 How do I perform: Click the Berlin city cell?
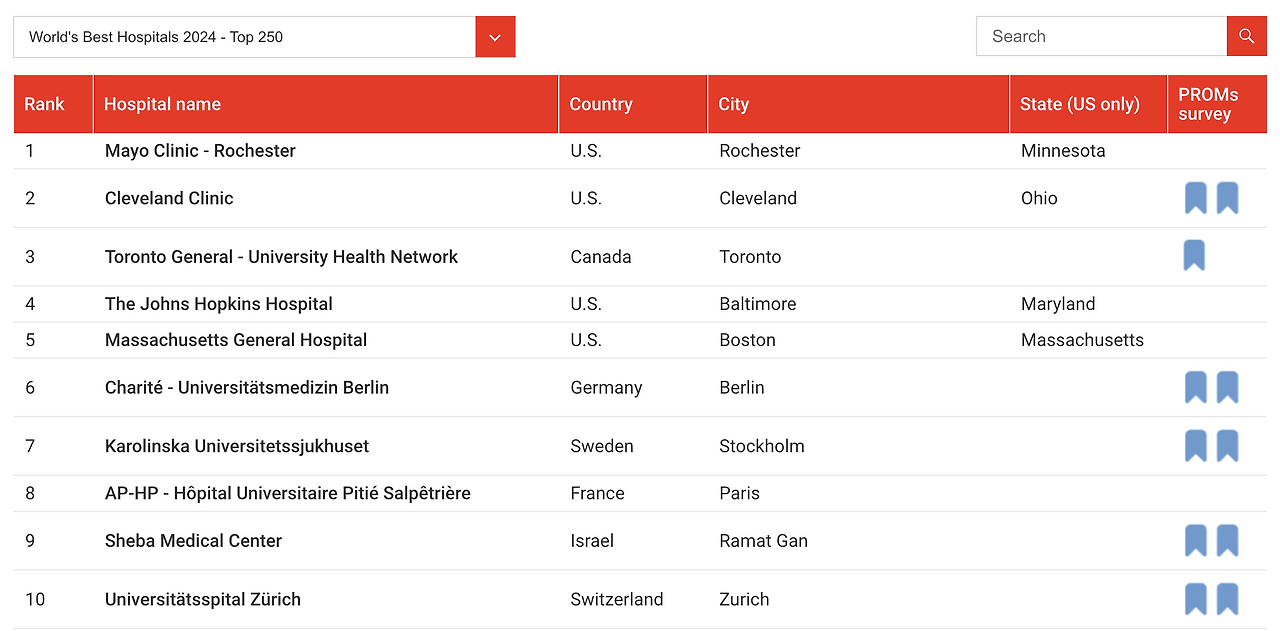(x=742, y=388)
